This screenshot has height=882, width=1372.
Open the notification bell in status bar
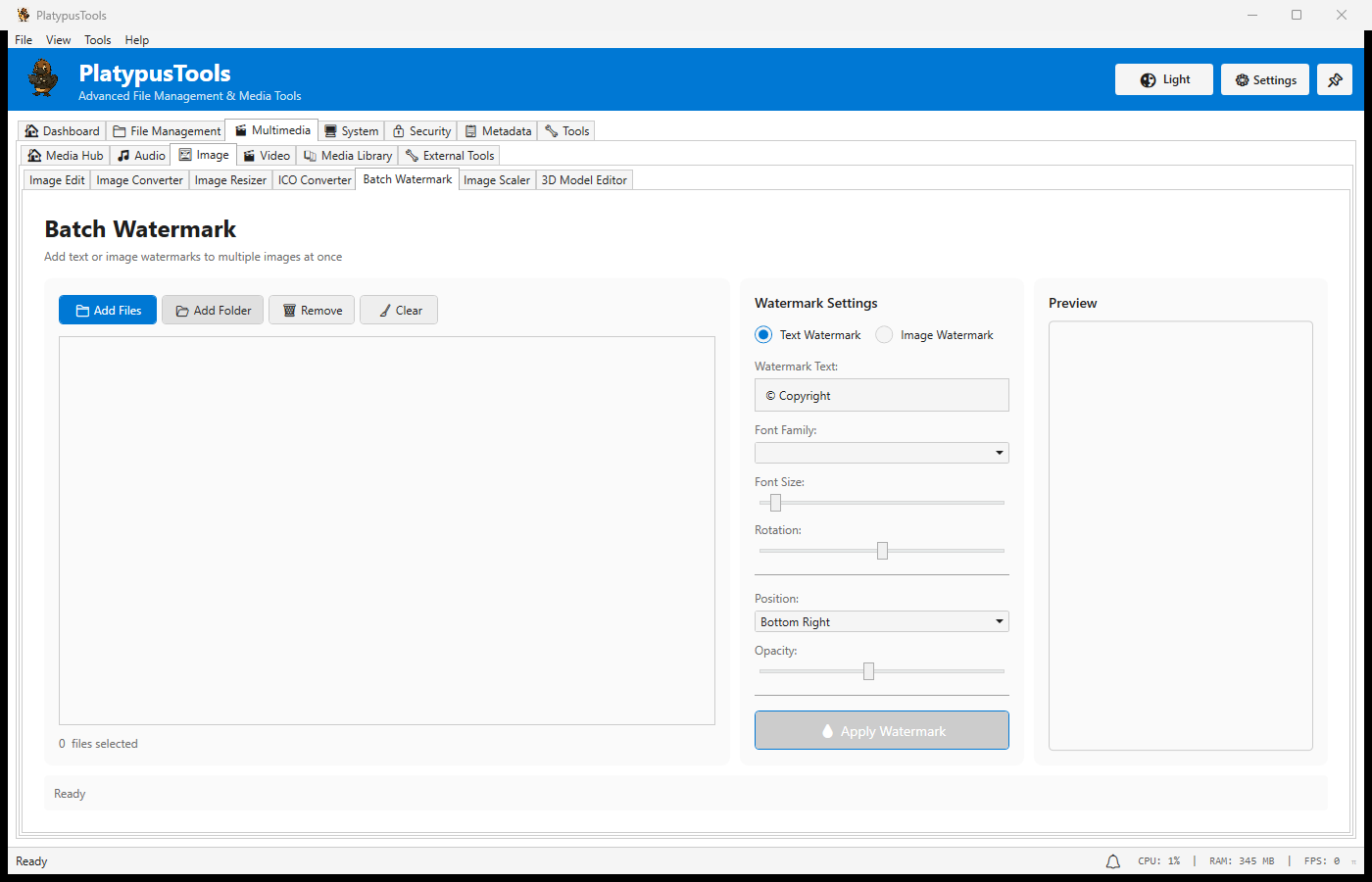(x=1113, y=861)
